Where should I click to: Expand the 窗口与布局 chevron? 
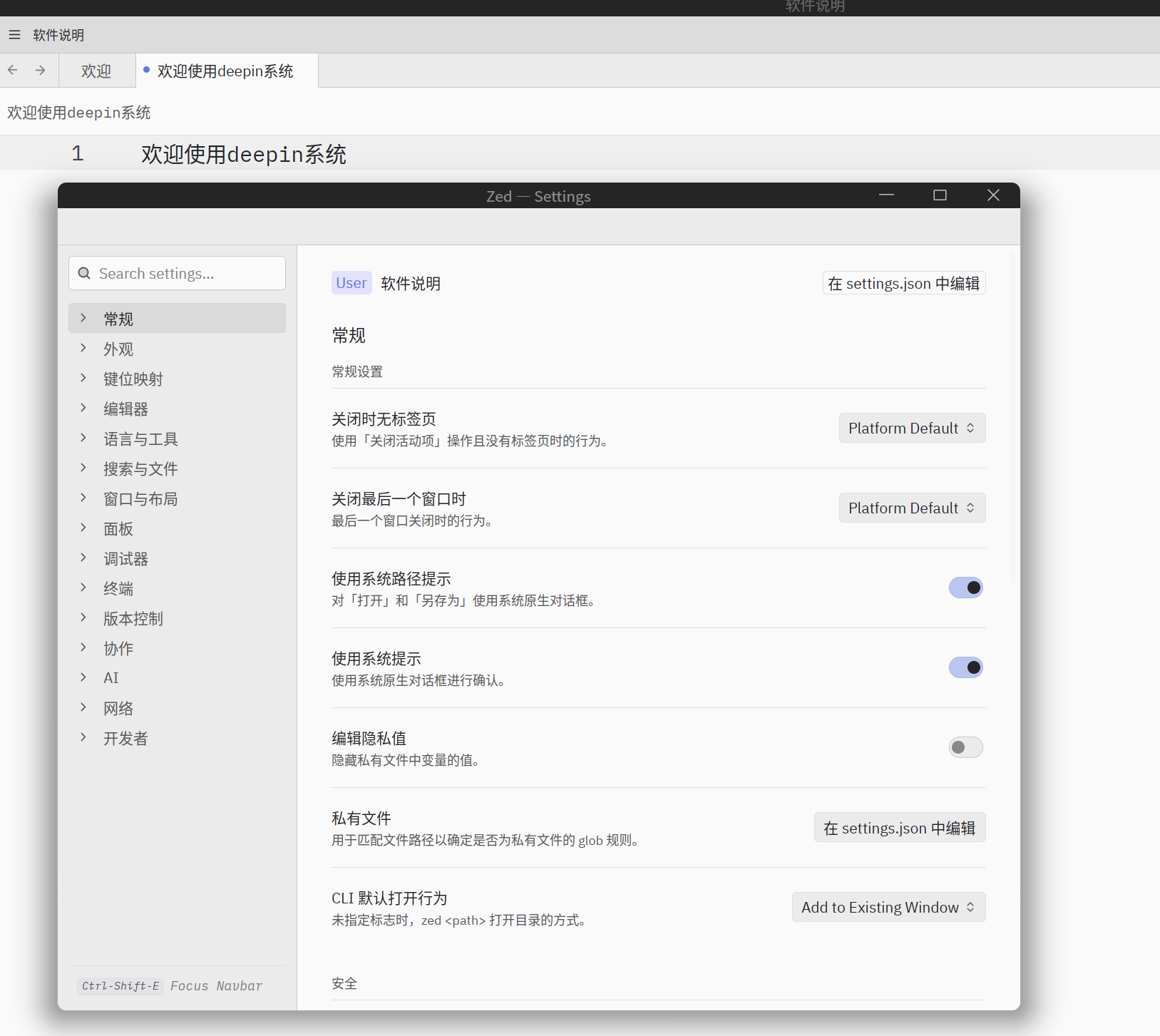tap(83, 498)
